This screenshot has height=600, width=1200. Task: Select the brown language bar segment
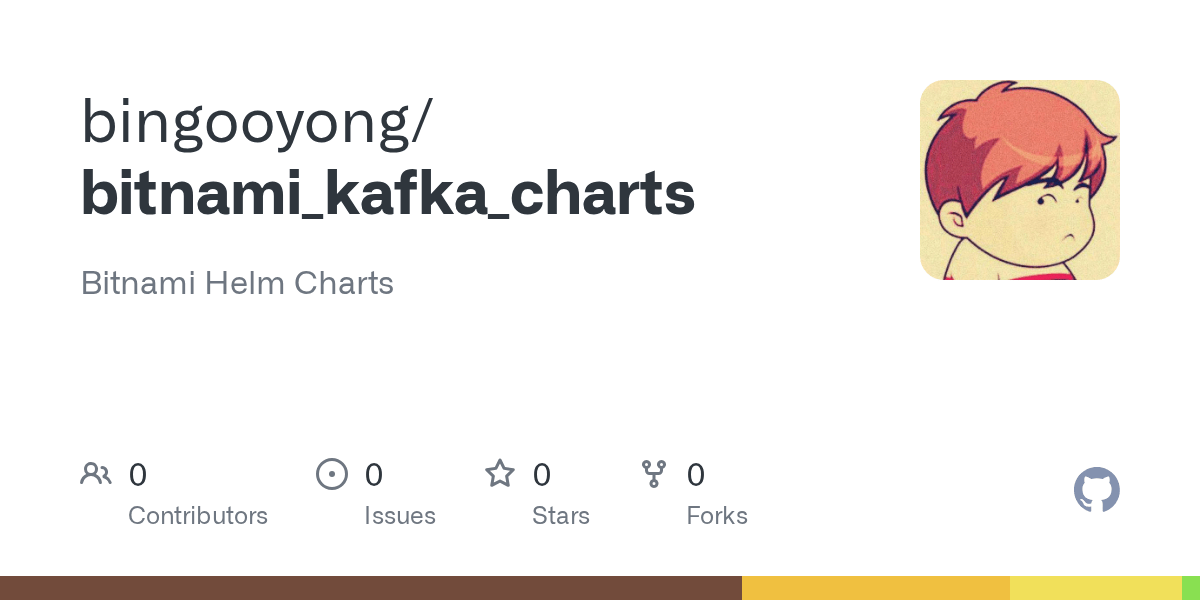(371, 588)
